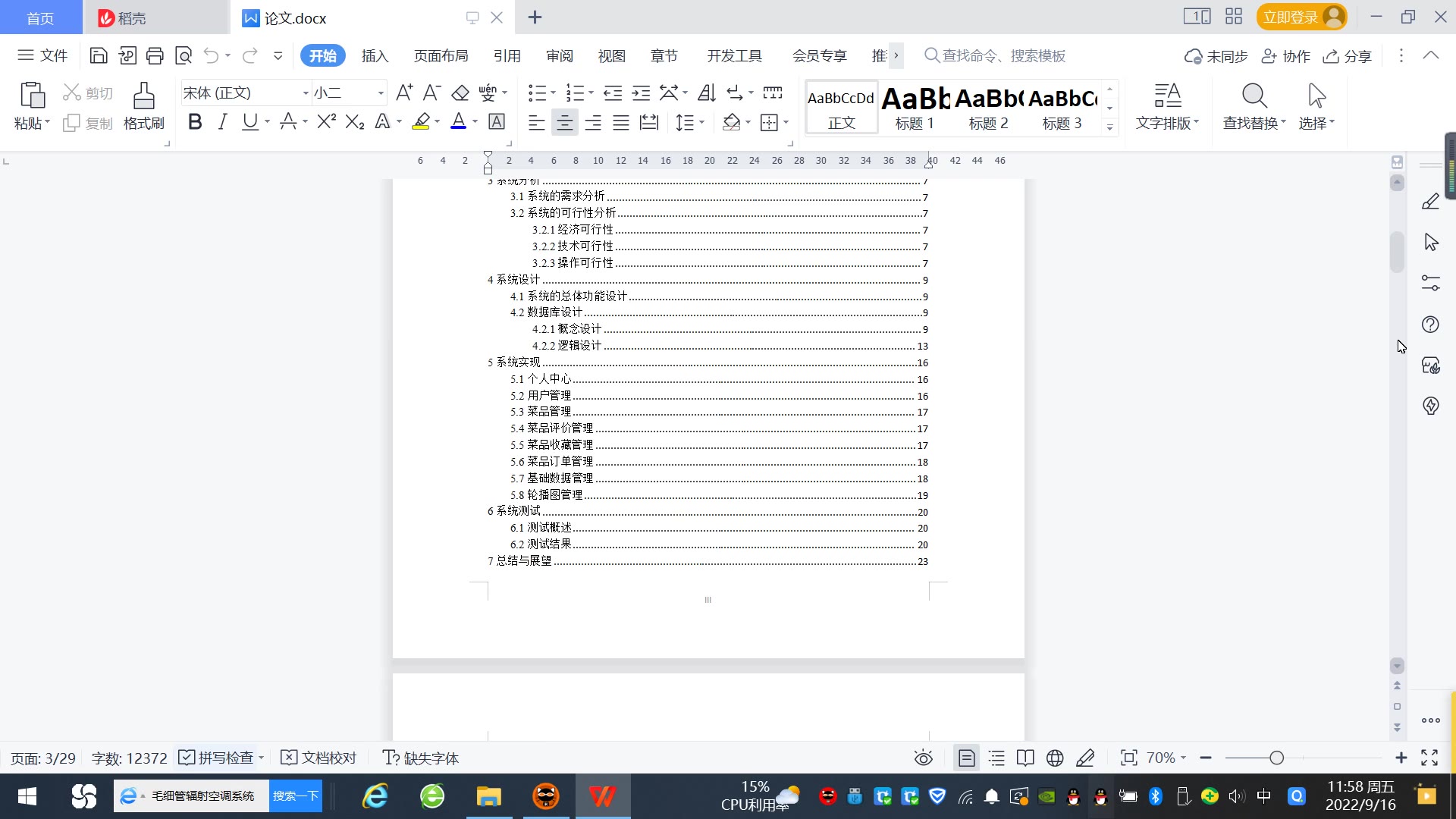The image size is (1456, 819).
Task: Select Justify alignment
Action: (621, 122)
